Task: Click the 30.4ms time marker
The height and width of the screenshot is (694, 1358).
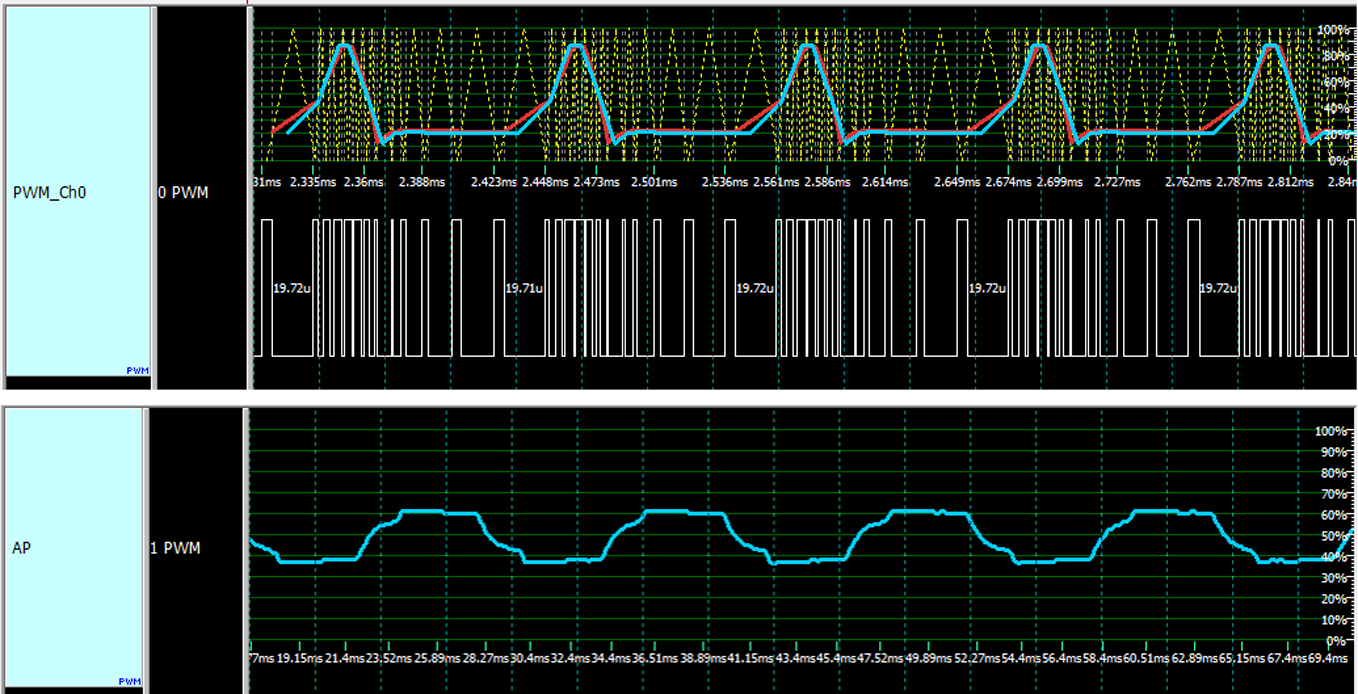Action: (529, 659)
